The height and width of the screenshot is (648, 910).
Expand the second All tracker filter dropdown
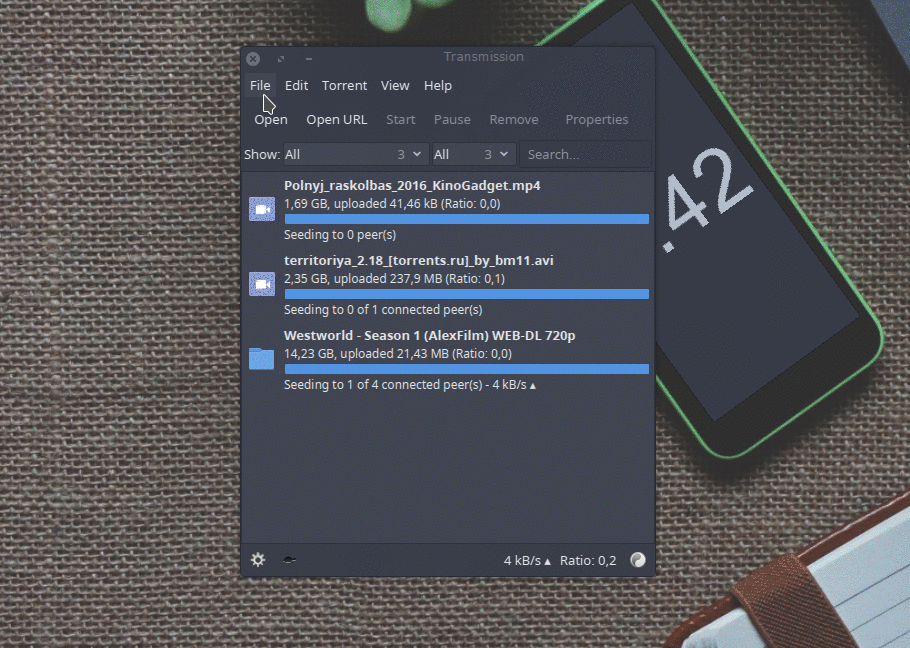click(474, 154)
